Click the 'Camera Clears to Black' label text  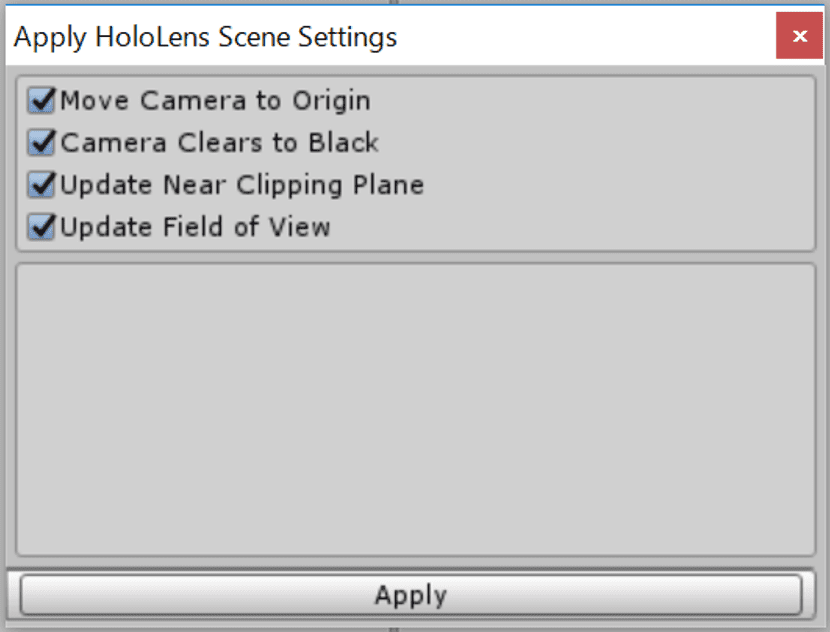220,142
